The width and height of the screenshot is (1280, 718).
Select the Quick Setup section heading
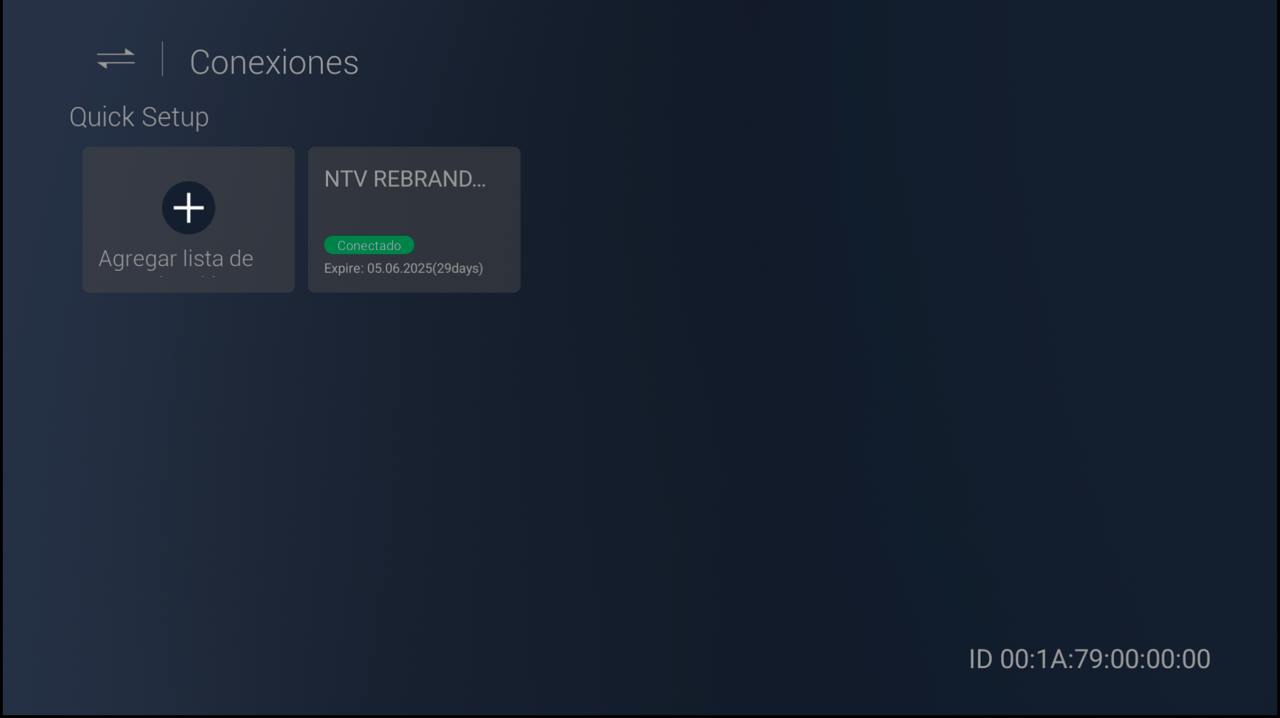coord(139,117)
